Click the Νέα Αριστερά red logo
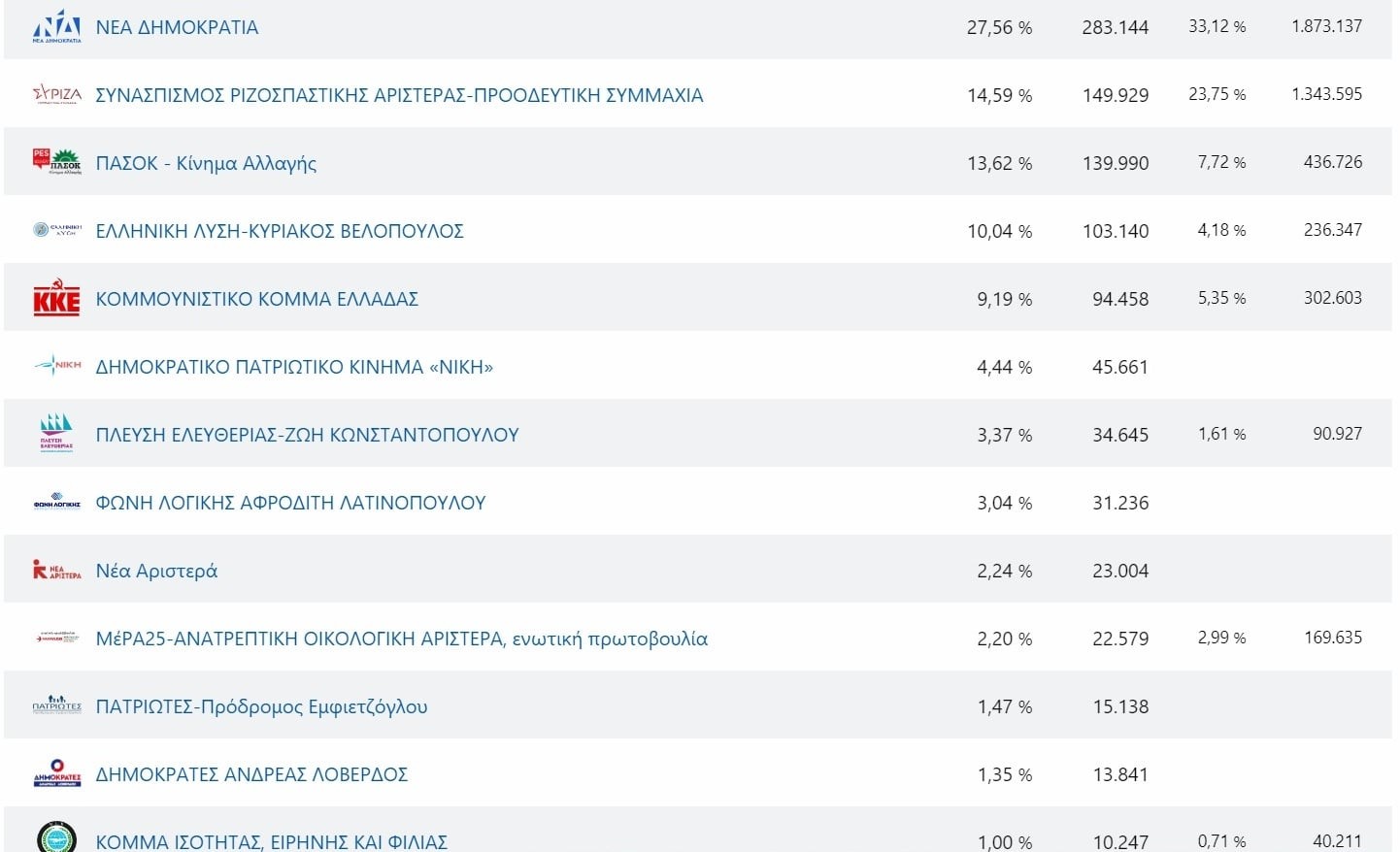This screenshot has width=1400, height=852. click(56, 570)
